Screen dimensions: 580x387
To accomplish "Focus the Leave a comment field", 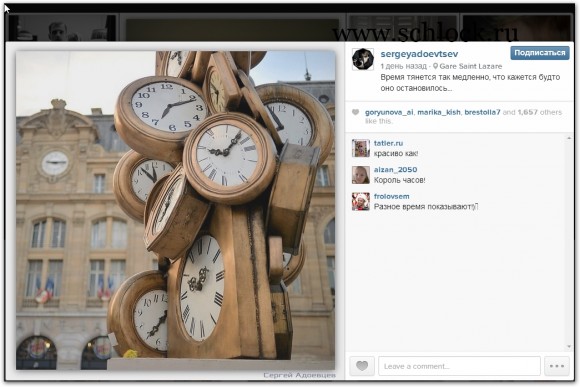I will click(x=459, y=366).
